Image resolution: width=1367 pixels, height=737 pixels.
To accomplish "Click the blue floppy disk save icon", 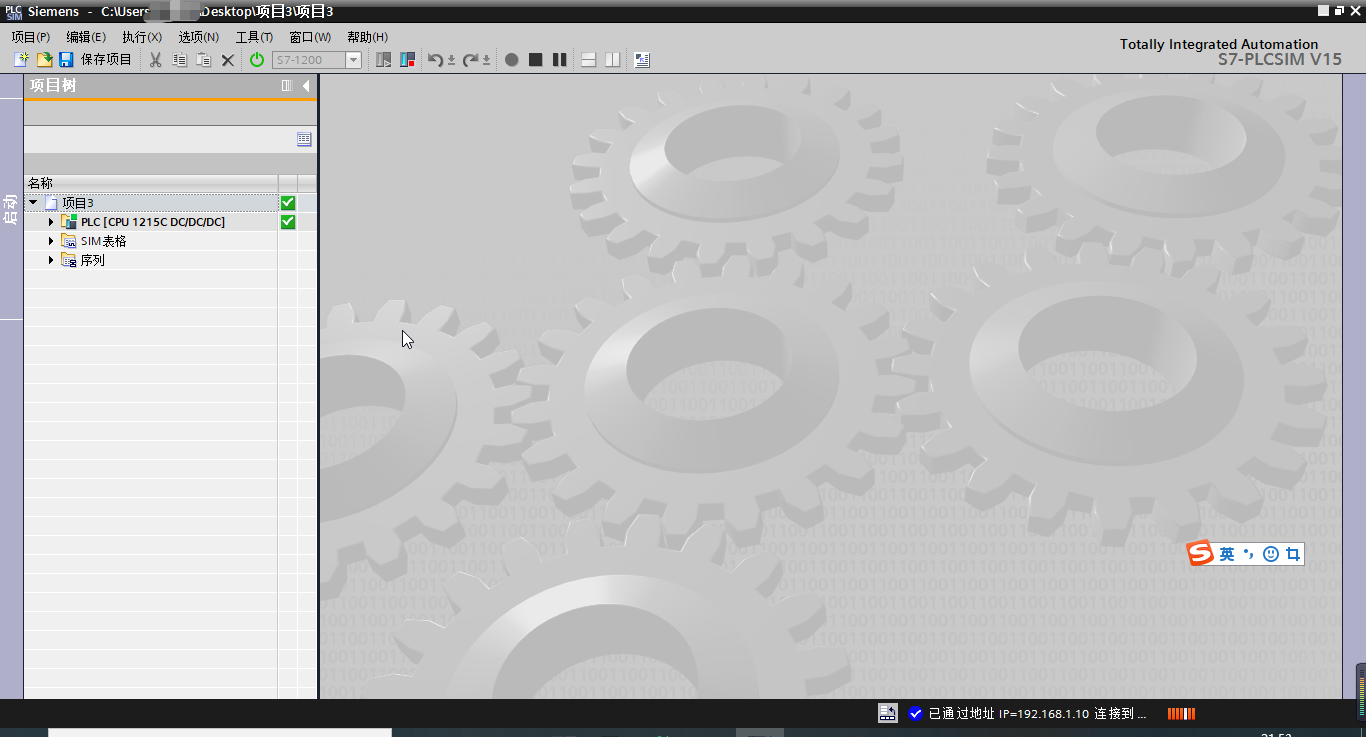I will pos(66,60).
